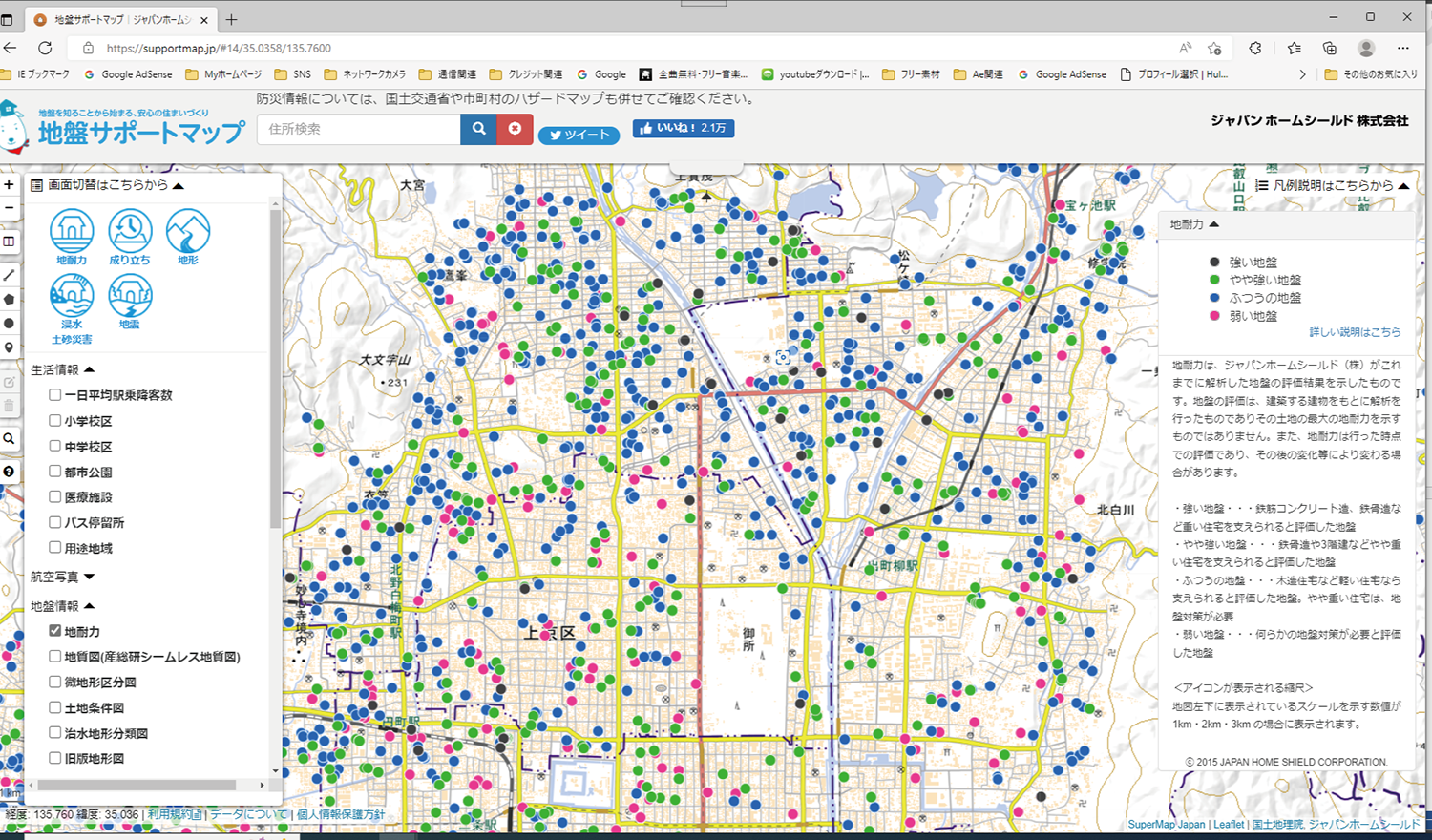Open the 利用規約 link
Viewport: 1432px width, 840px height.
click(x=175, y=814)
